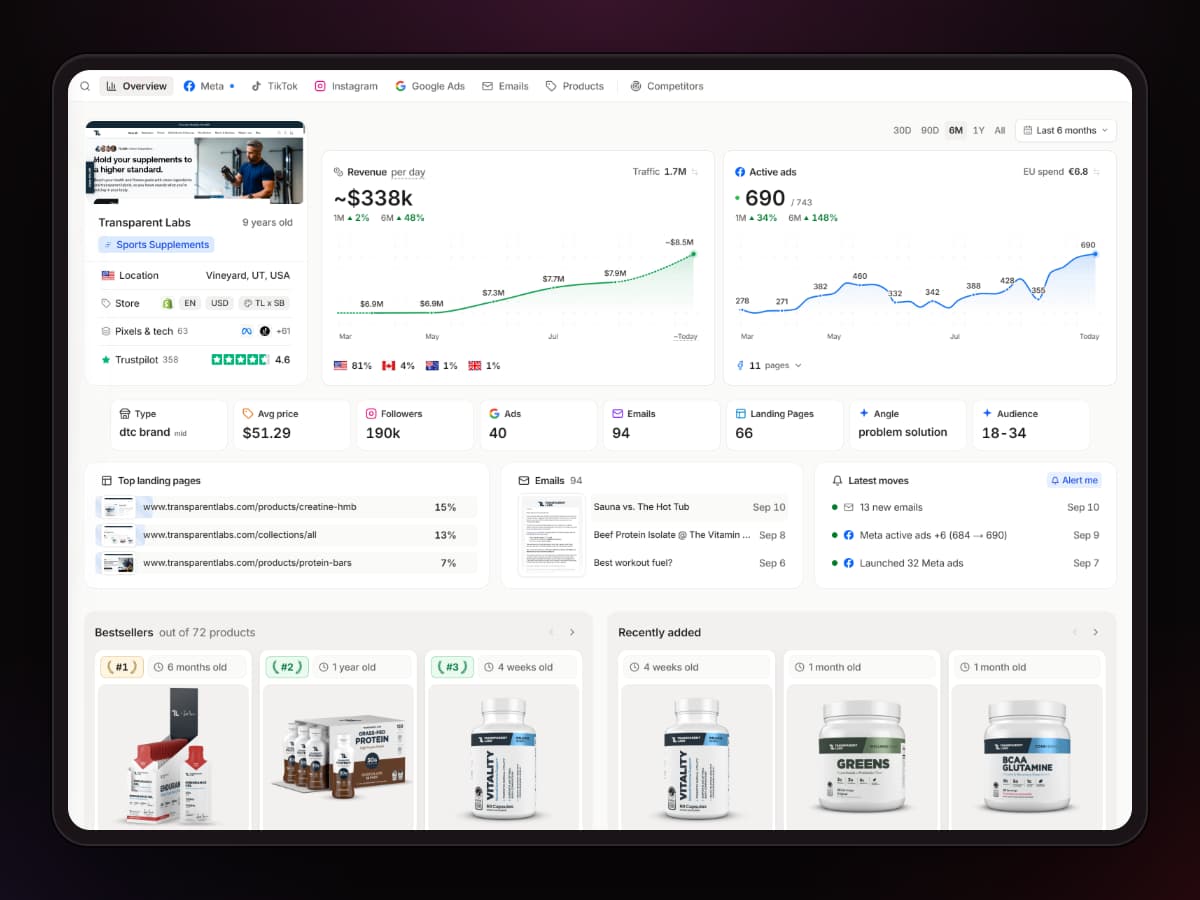Image resolution: width=1200 pixels, height=900 pixels.
Task: Expand the 11 pages dropdown
Action: pos(769,366)
